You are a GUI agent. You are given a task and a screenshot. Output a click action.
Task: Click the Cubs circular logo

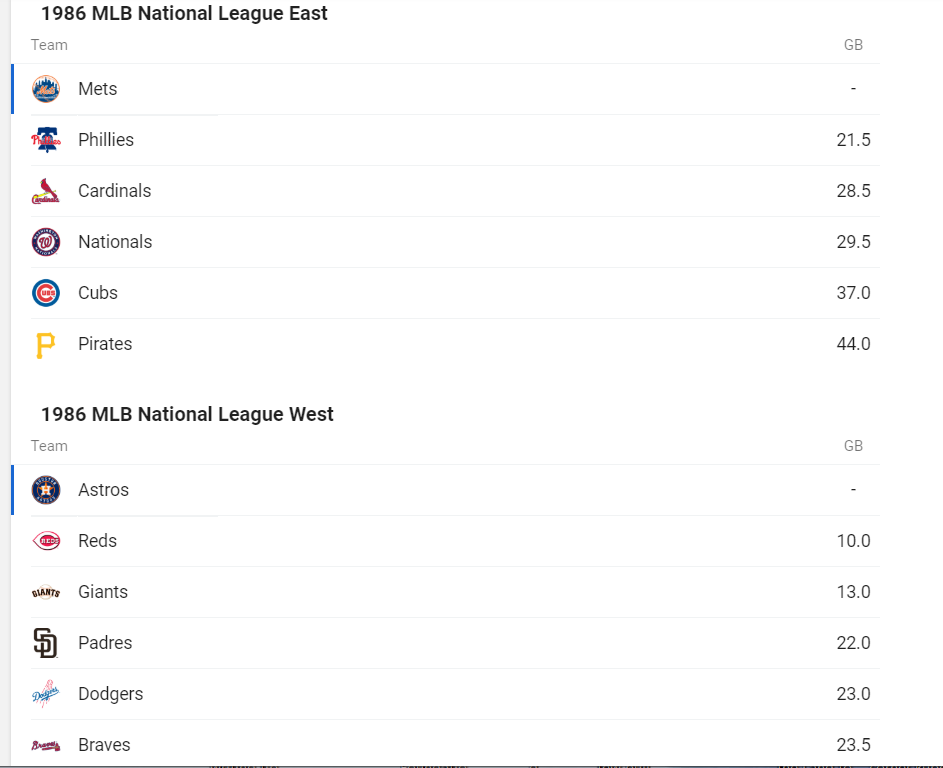(x=46, y=293)
